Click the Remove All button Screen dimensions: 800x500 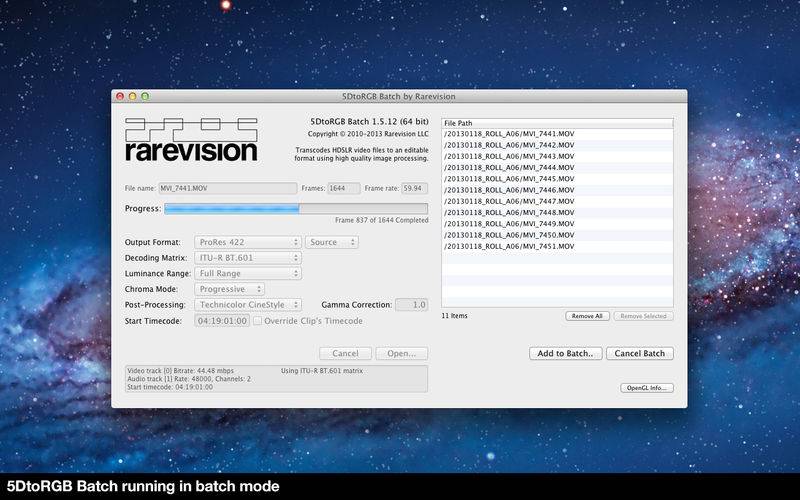[587, 316]
